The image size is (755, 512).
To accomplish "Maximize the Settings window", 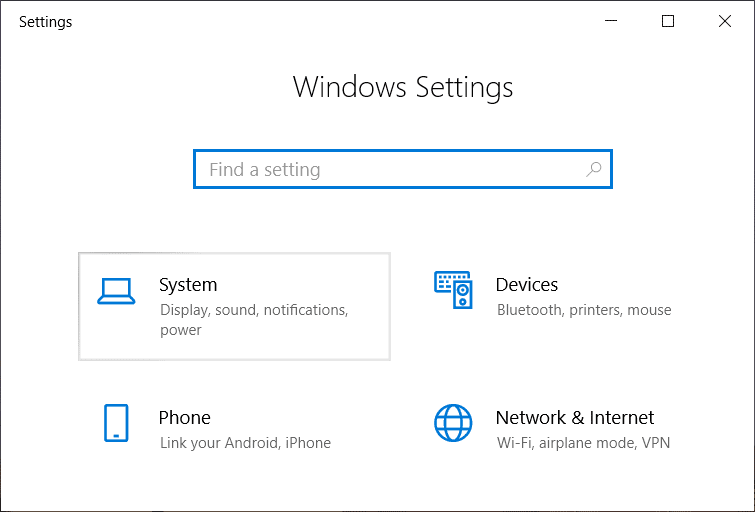I will click(668, 21).
